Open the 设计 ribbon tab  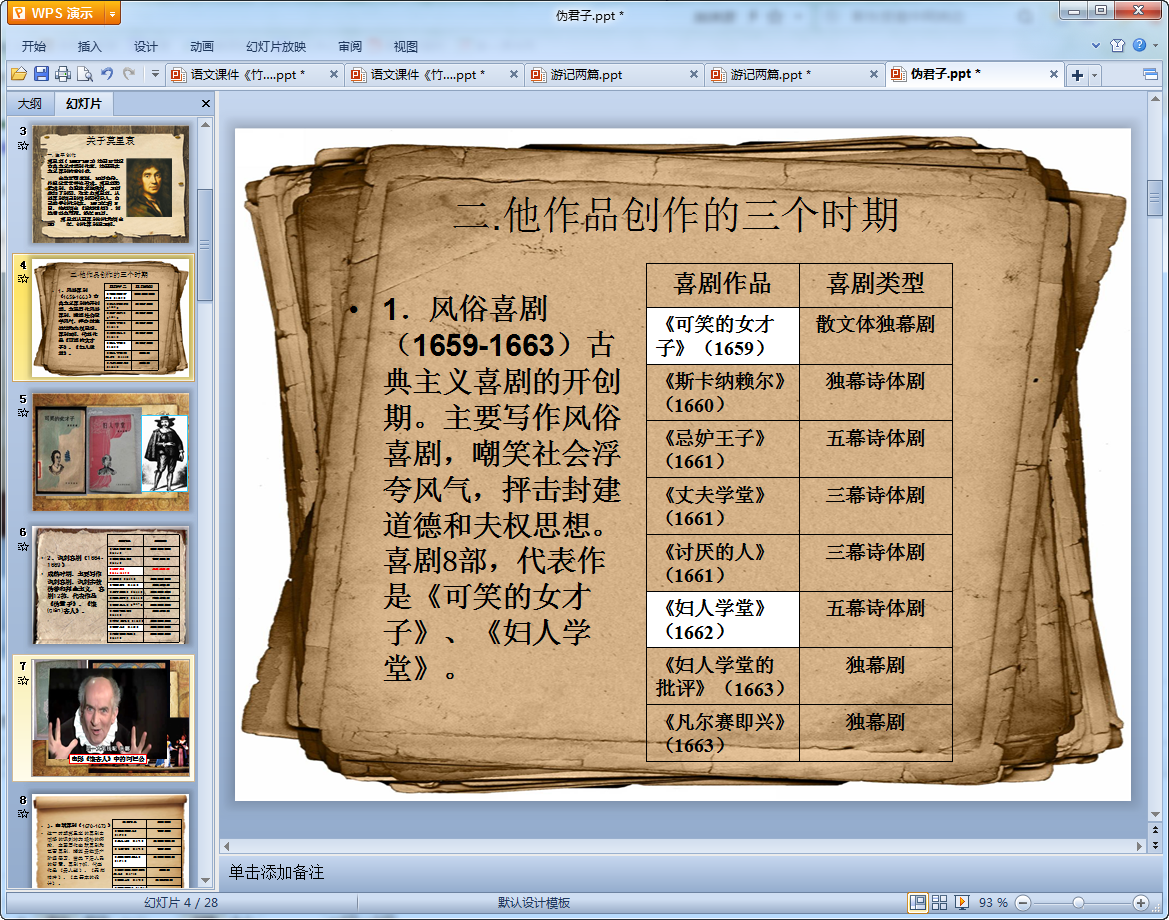tap(145, 46)
